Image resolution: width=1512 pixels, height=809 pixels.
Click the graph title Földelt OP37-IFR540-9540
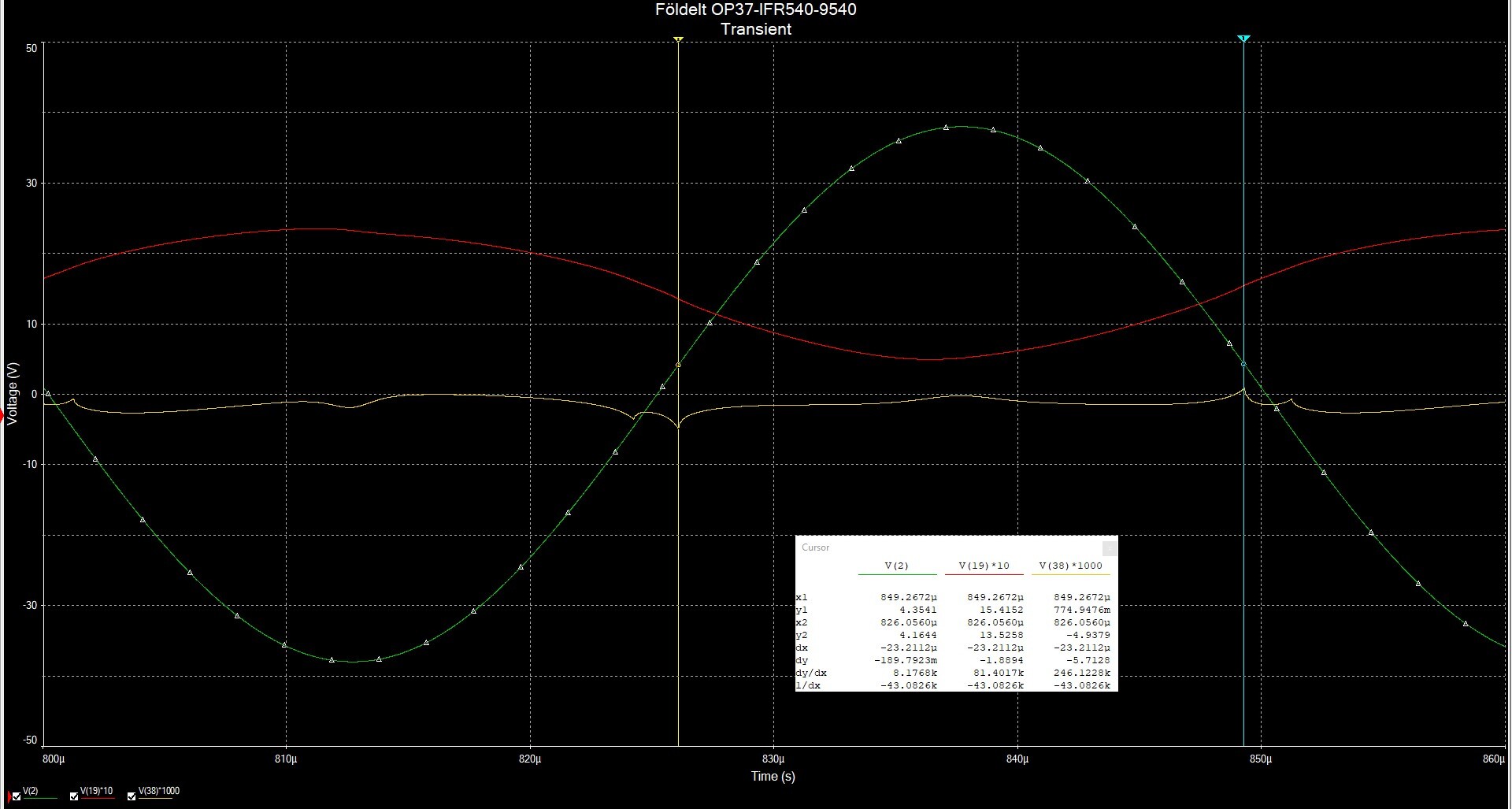(x=756, y=9)
